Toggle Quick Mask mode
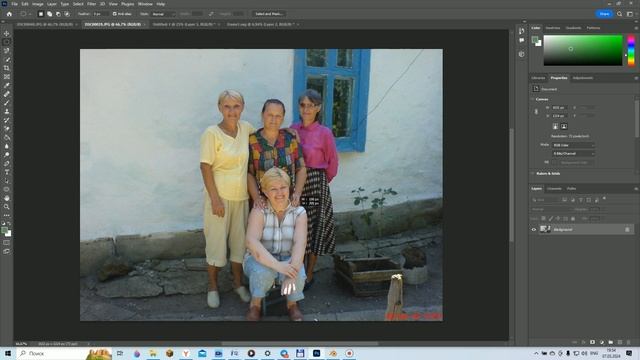 click(x=7, y=243)
